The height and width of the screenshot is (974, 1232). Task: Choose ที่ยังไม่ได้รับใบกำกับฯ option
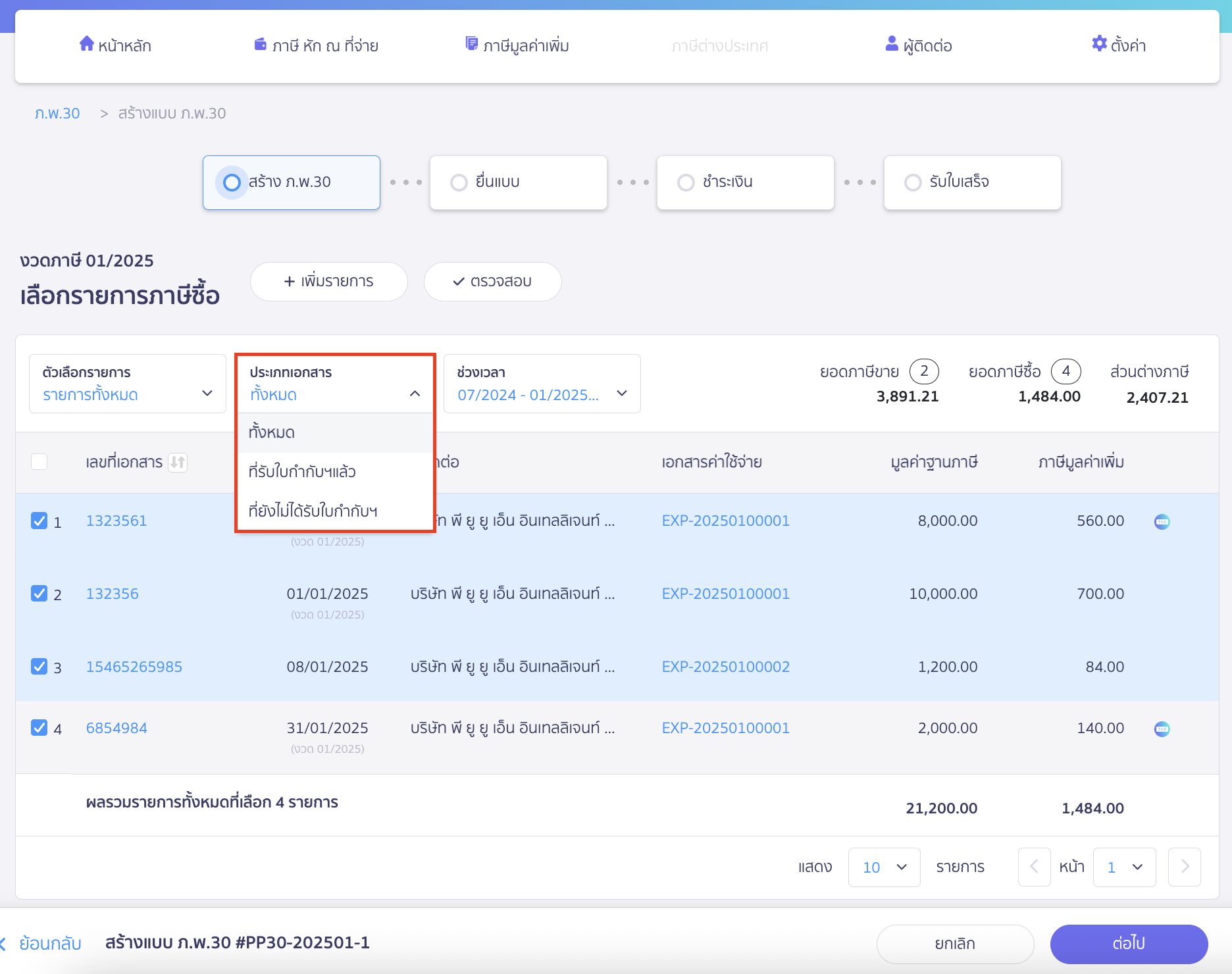[313, 511]
